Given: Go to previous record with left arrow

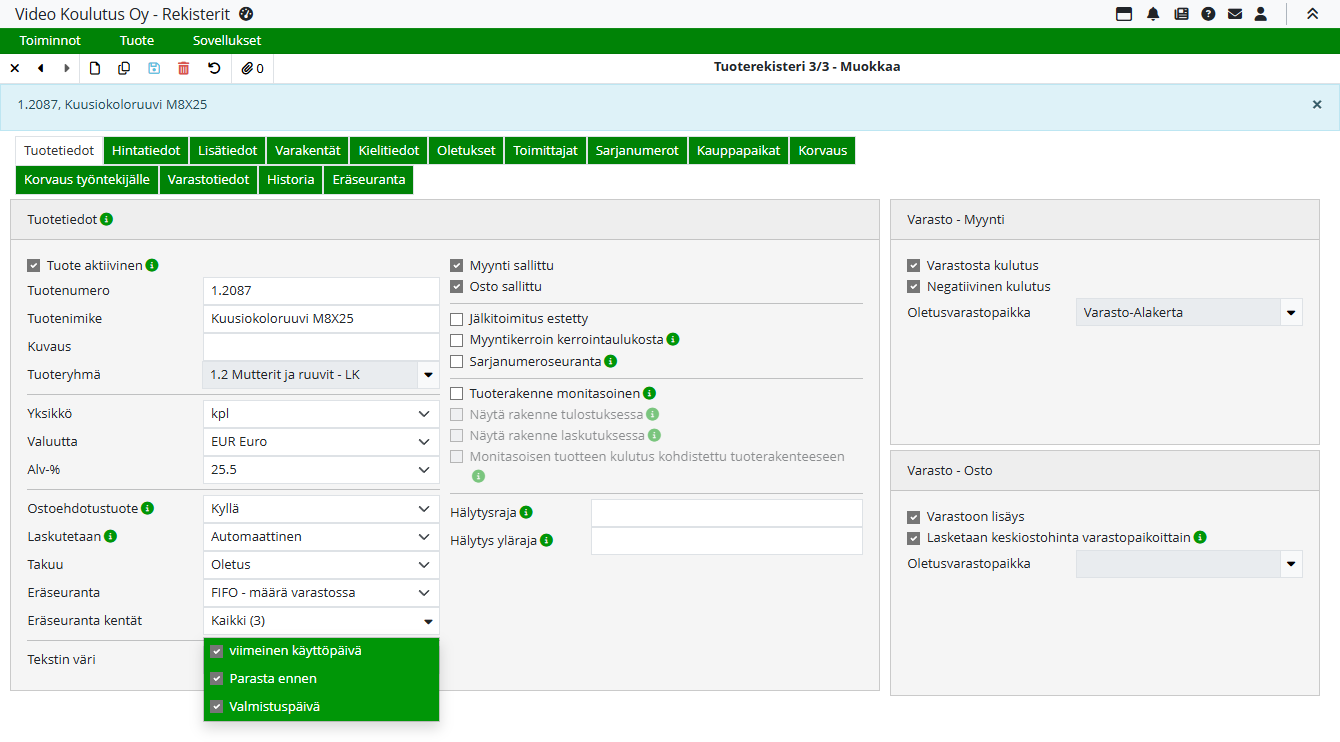Looking at the screenshot, I should pyautogui.click(x=41, y=68).
